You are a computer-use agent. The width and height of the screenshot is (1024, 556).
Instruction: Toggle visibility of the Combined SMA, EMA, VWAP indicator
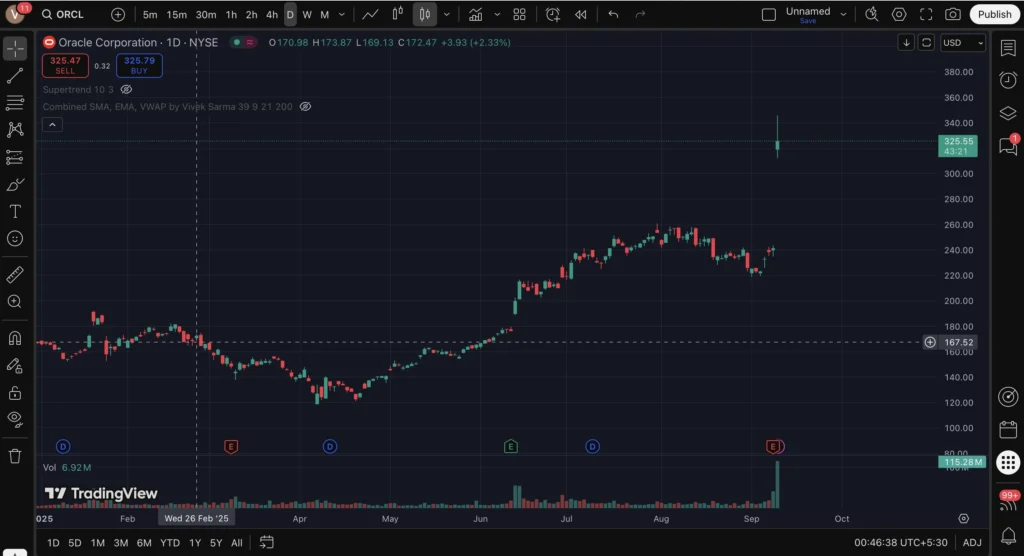pos(306,106)
